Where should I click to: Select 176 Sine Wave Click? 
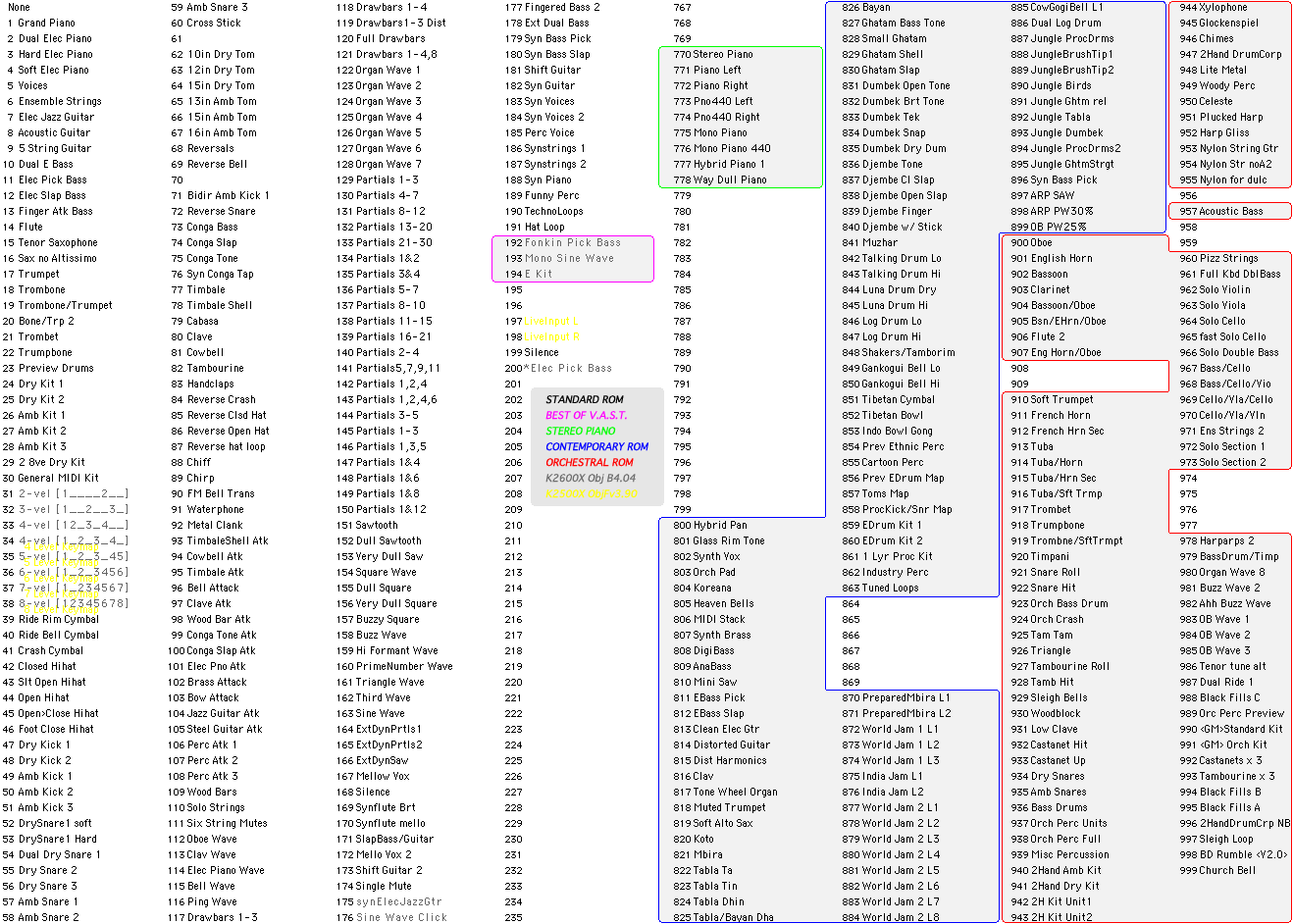pyautogui.click(x=391, y=917)
